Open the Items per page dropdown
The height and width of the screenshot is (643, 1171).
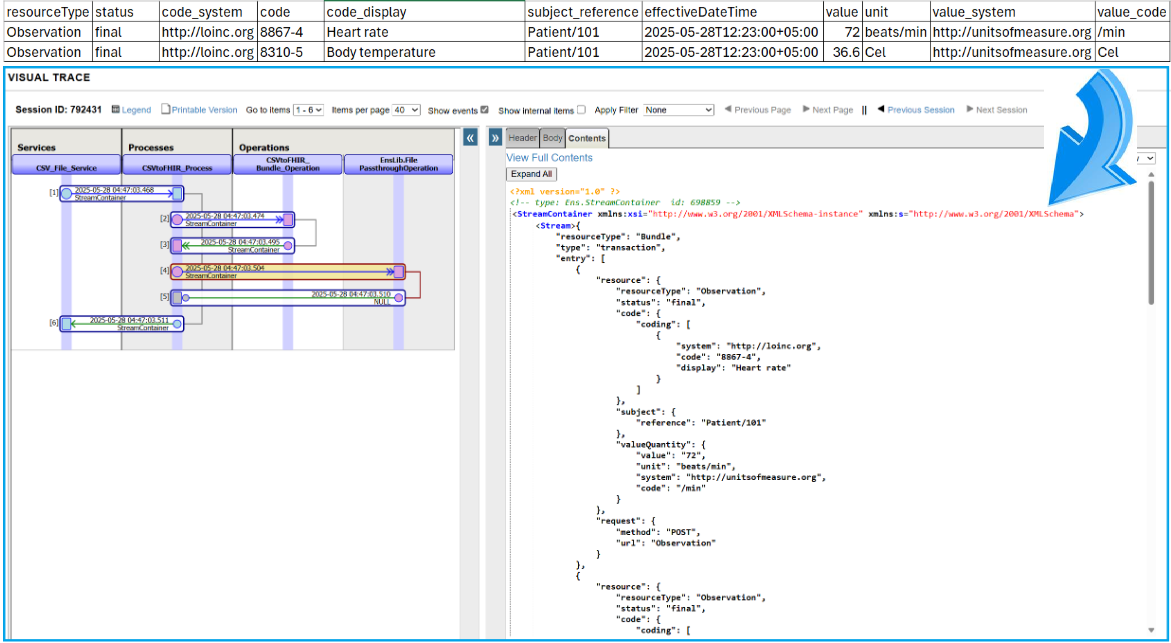click(x=406, y=110)
